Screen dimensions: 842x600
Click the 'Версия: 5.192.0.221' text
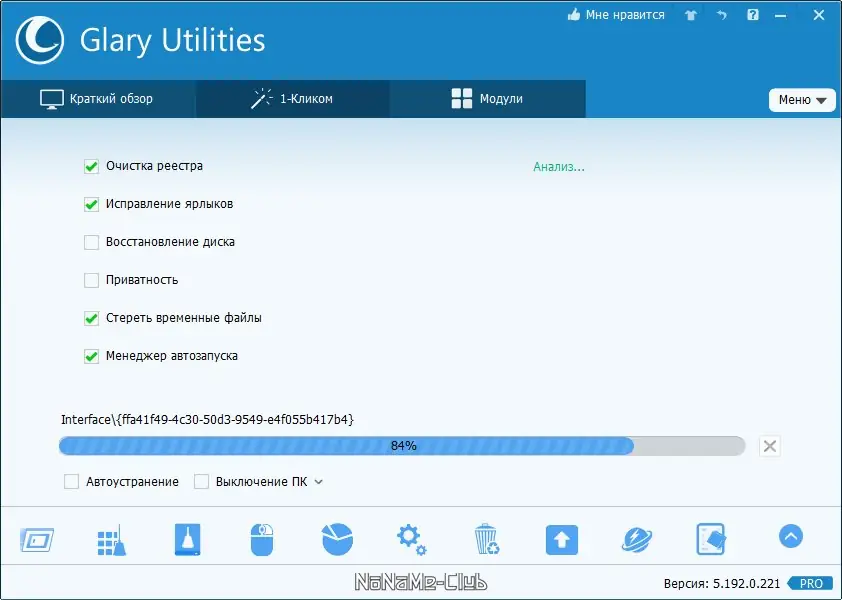(x=722, y=583)
